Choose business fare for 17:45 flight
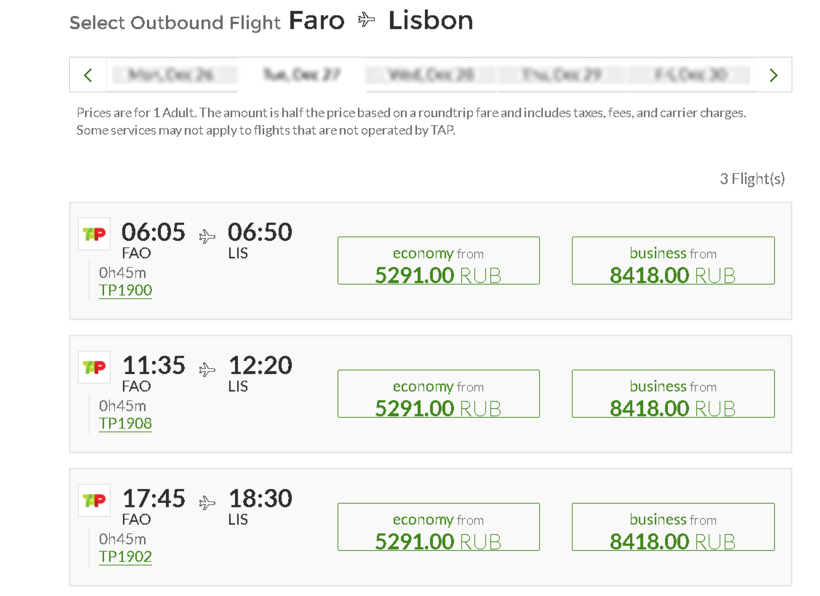 tap(673, 527)
